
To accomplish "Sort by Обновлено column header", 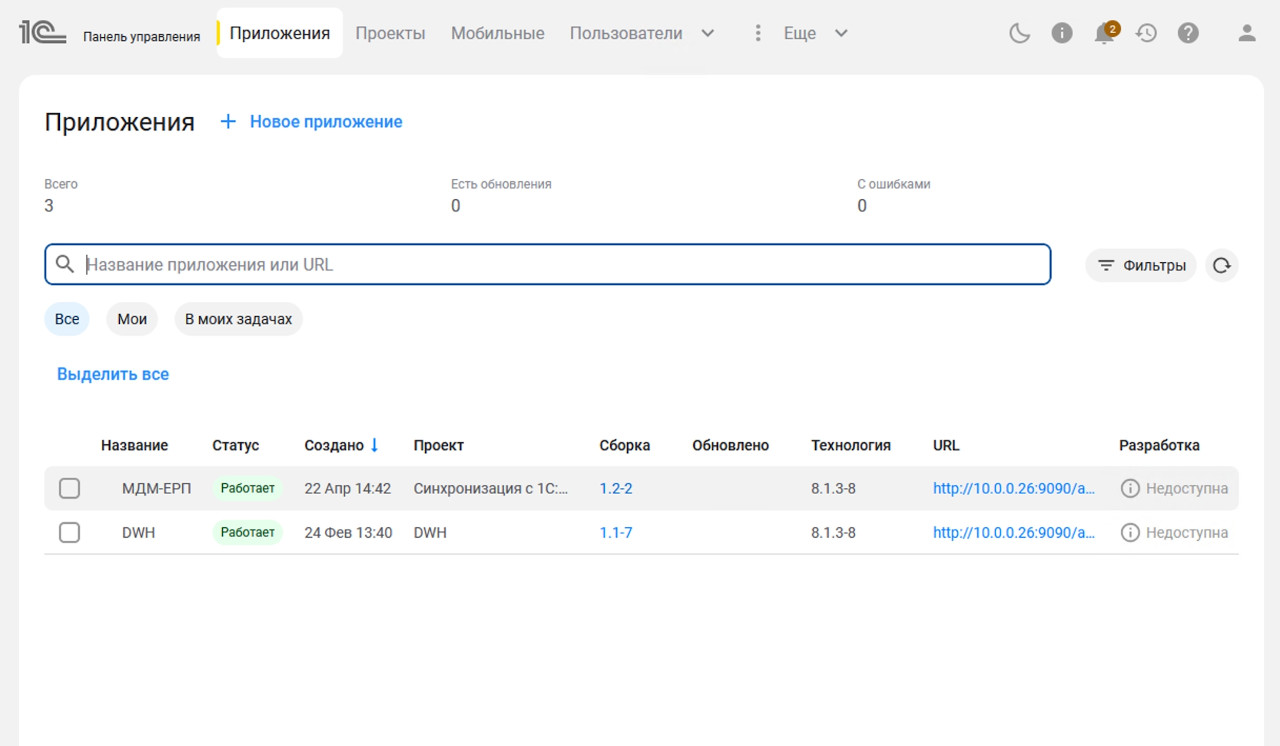I will (x=731, y=445).
